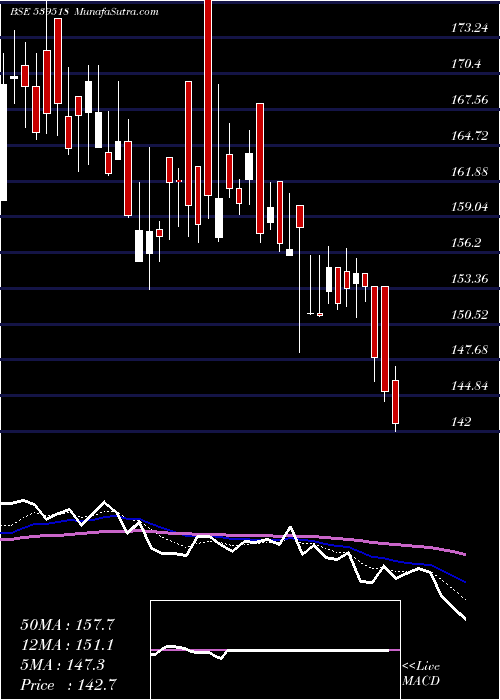Click the 170.4 price axis label
This screenshot has height=700, width=500.
click(x=467, y=64)
